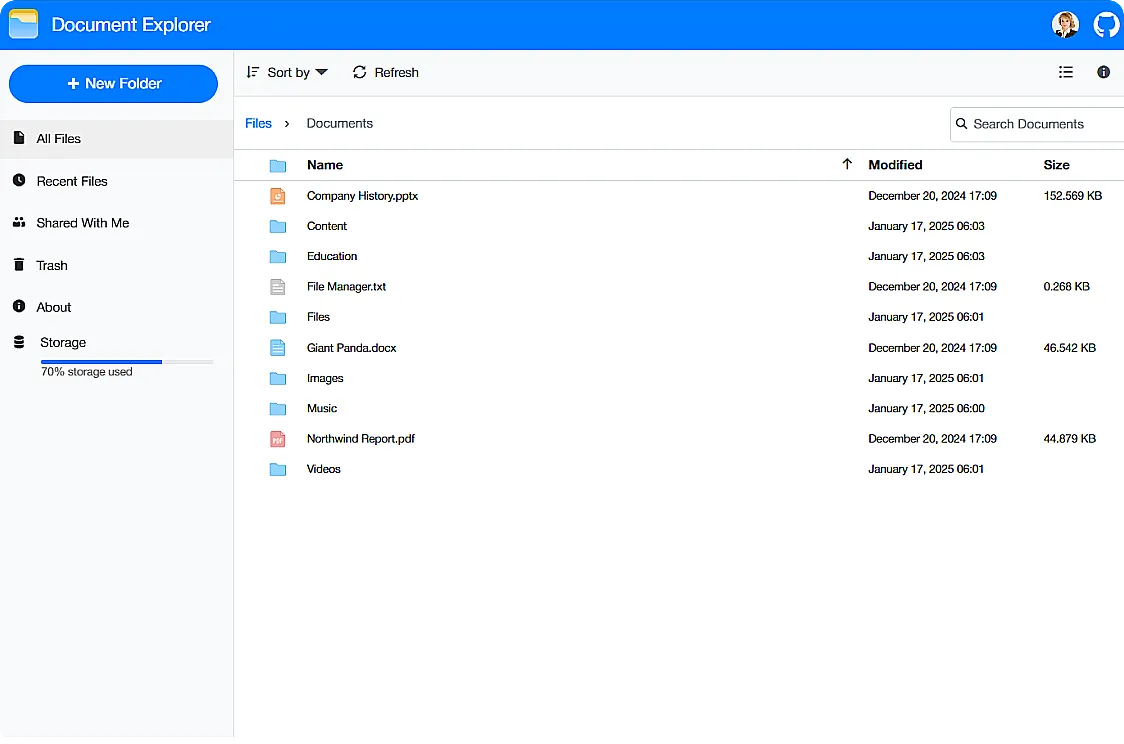Viewport: 1124px width, 744px height.
Task: Open the GitHub repository icon
Action: 1106,24
